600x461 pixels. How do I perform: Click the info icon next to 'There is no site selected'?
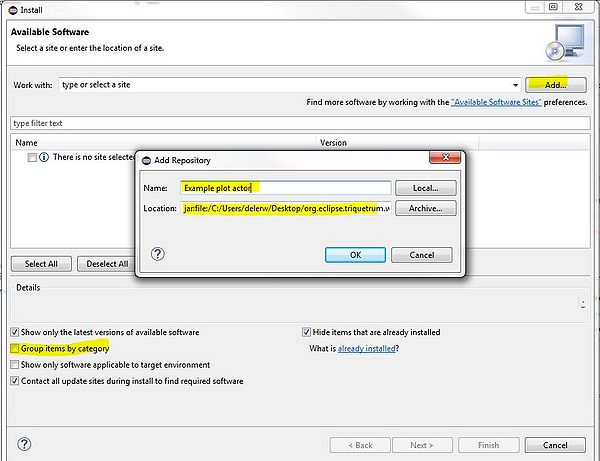44,157
